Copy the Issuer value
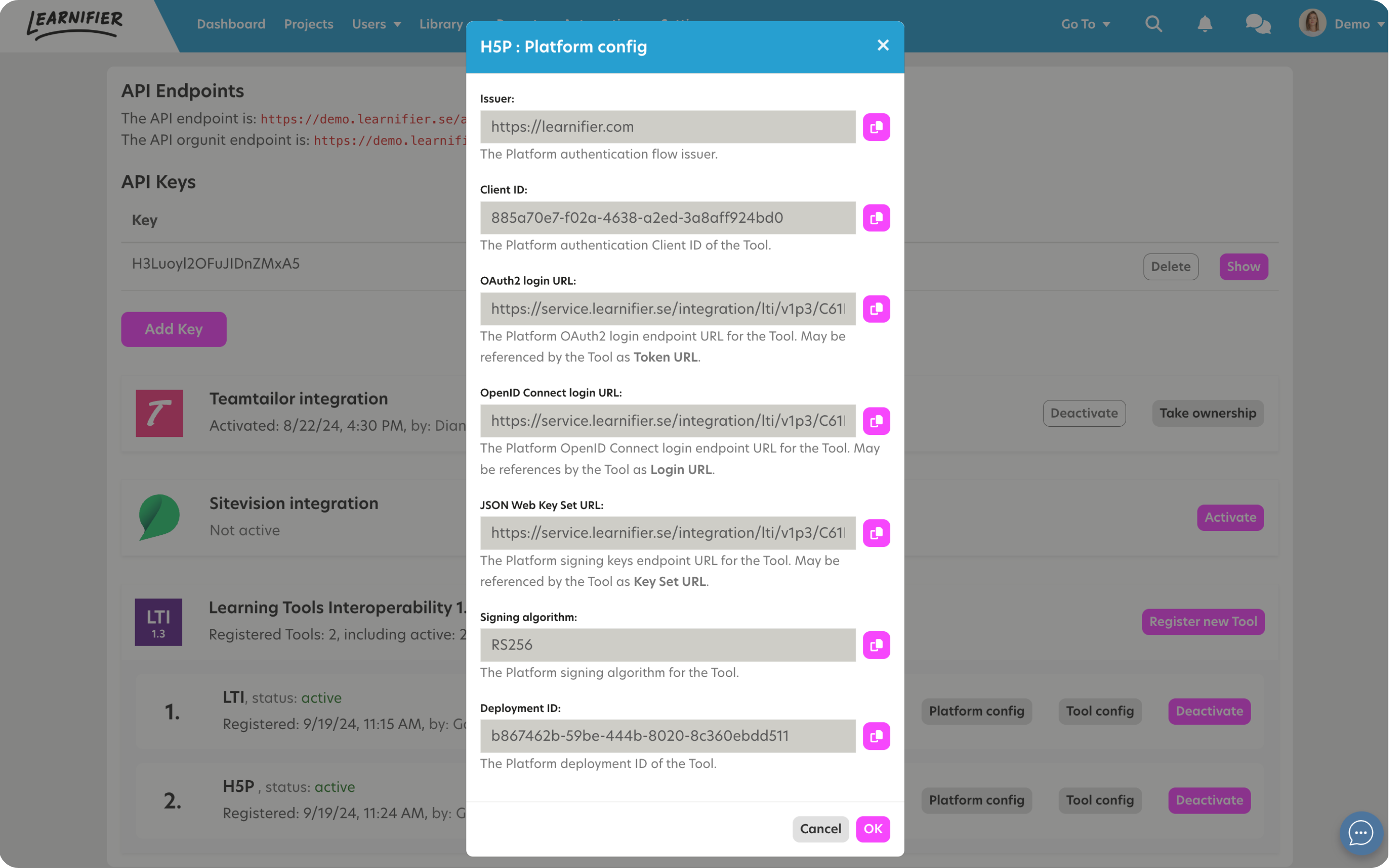 click(876, 127)
